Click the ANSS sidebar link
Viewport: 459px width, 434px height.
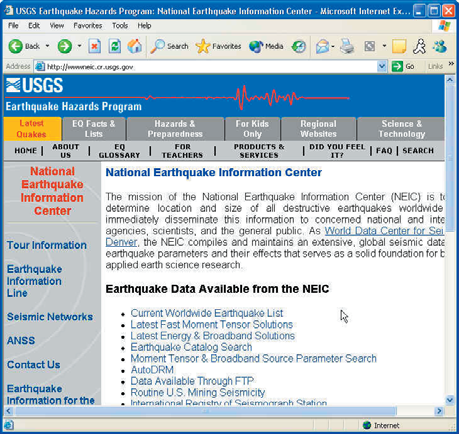coord(21,340)
